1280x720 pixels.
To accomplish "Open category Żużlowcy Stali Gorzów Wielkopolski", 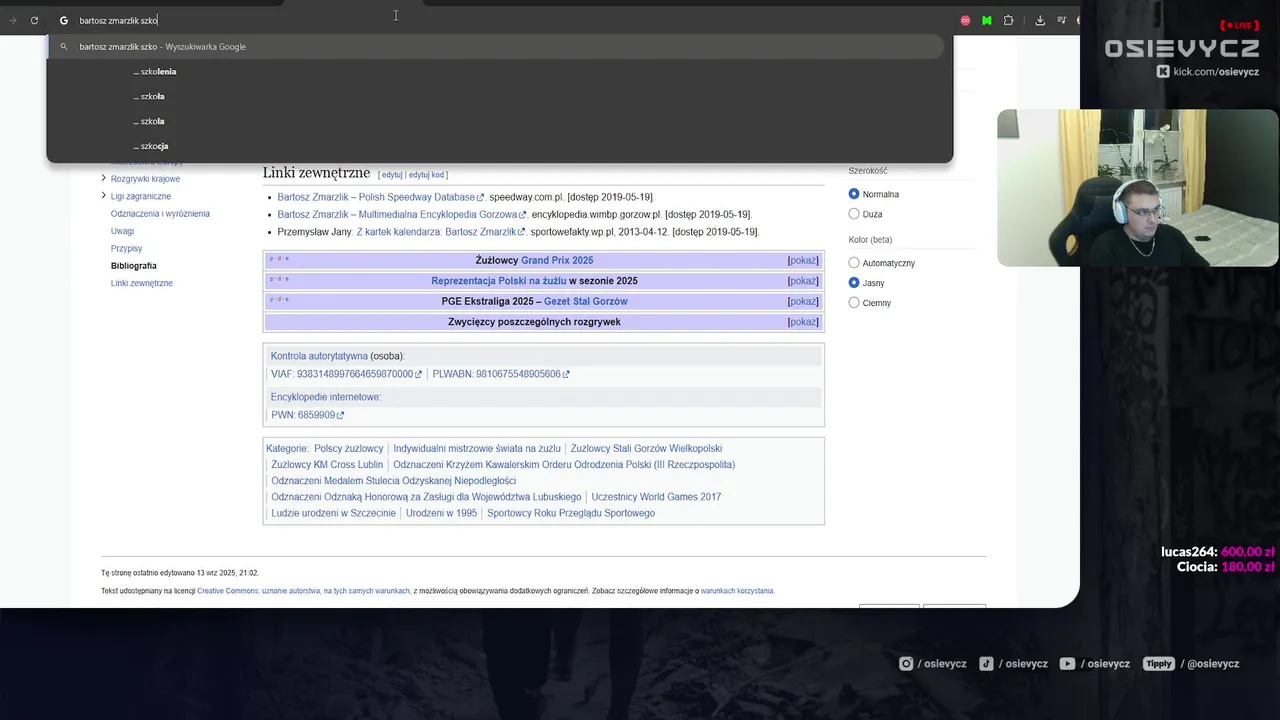I will point(646,449).
